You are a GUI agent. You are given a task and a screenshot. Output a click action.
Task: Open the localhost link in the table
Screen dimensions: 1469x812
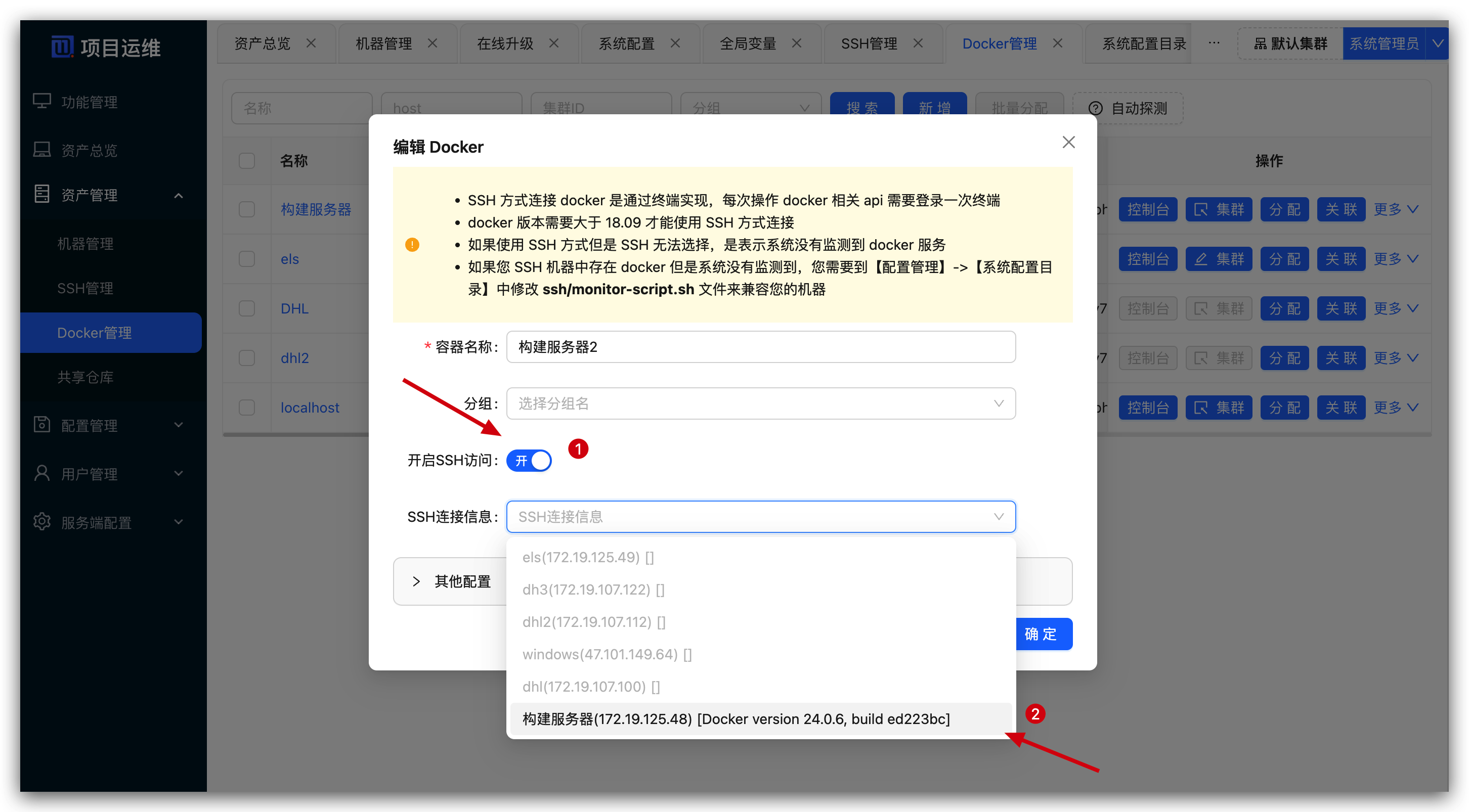pos(310,407)
